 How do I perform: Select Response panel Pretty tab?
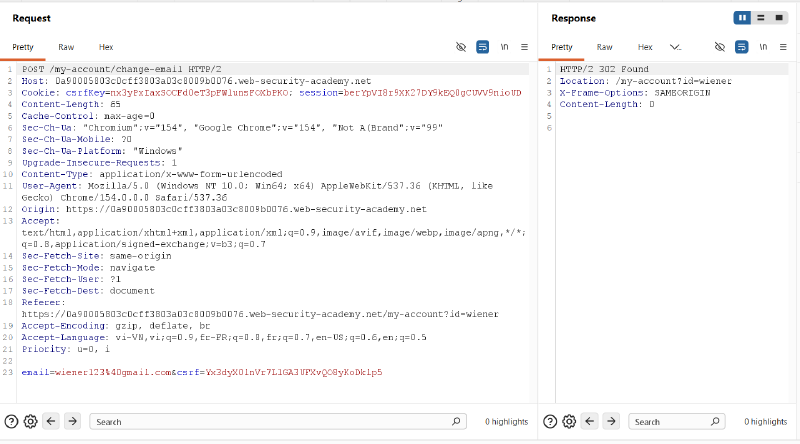(562, 47)
